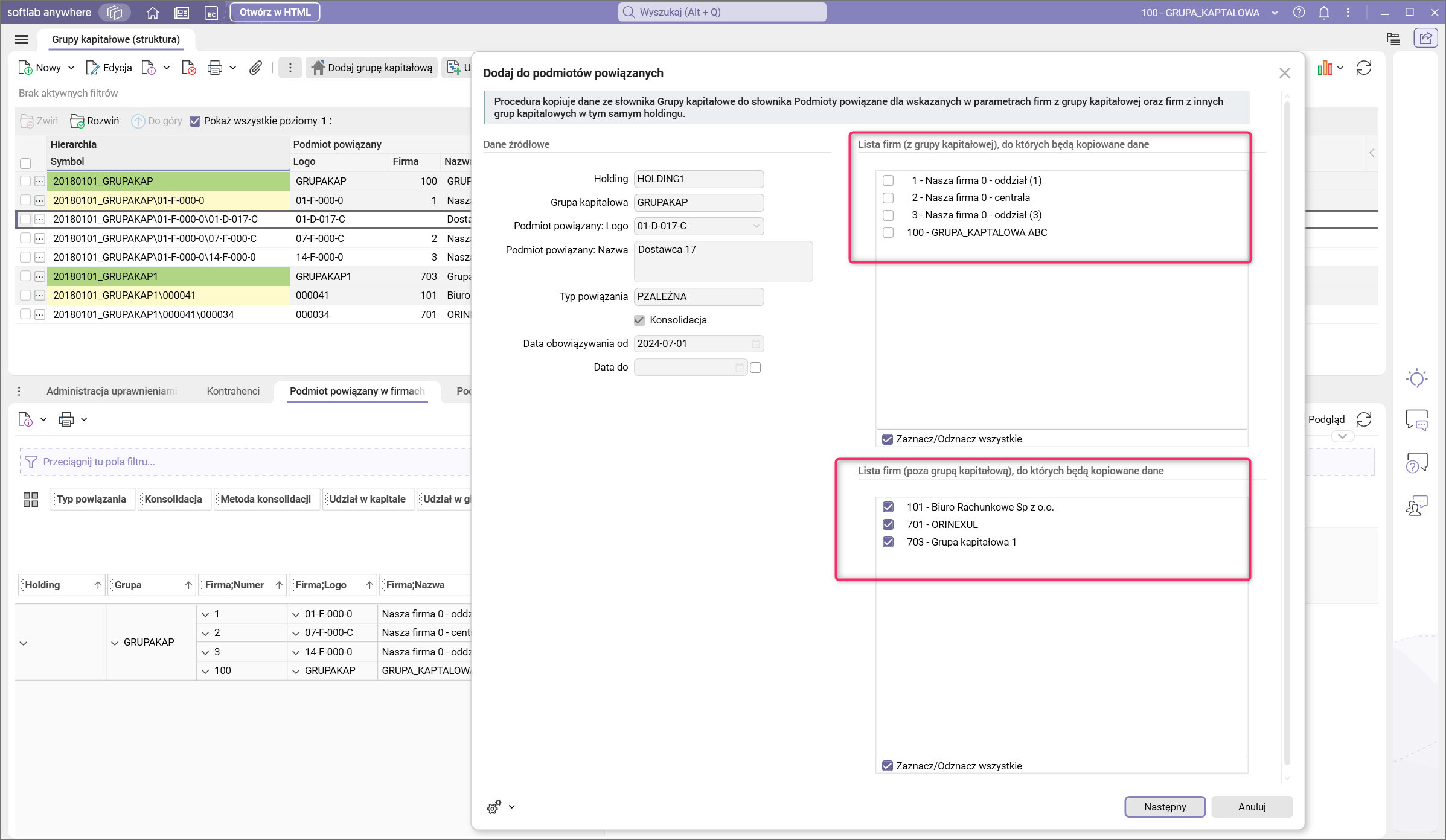This screenshot has width=1446, height=840.
Task: Click the print icon in main toolbar
Action: (x=214, y=68)
